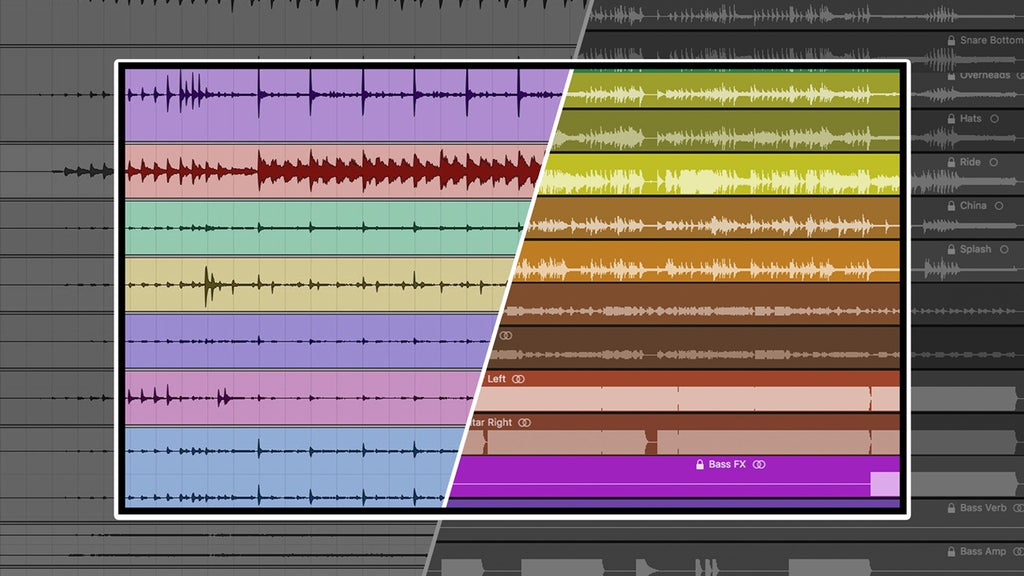1024x576 pixels.
Task: Click the lock icon beside China
Action: 951,206
